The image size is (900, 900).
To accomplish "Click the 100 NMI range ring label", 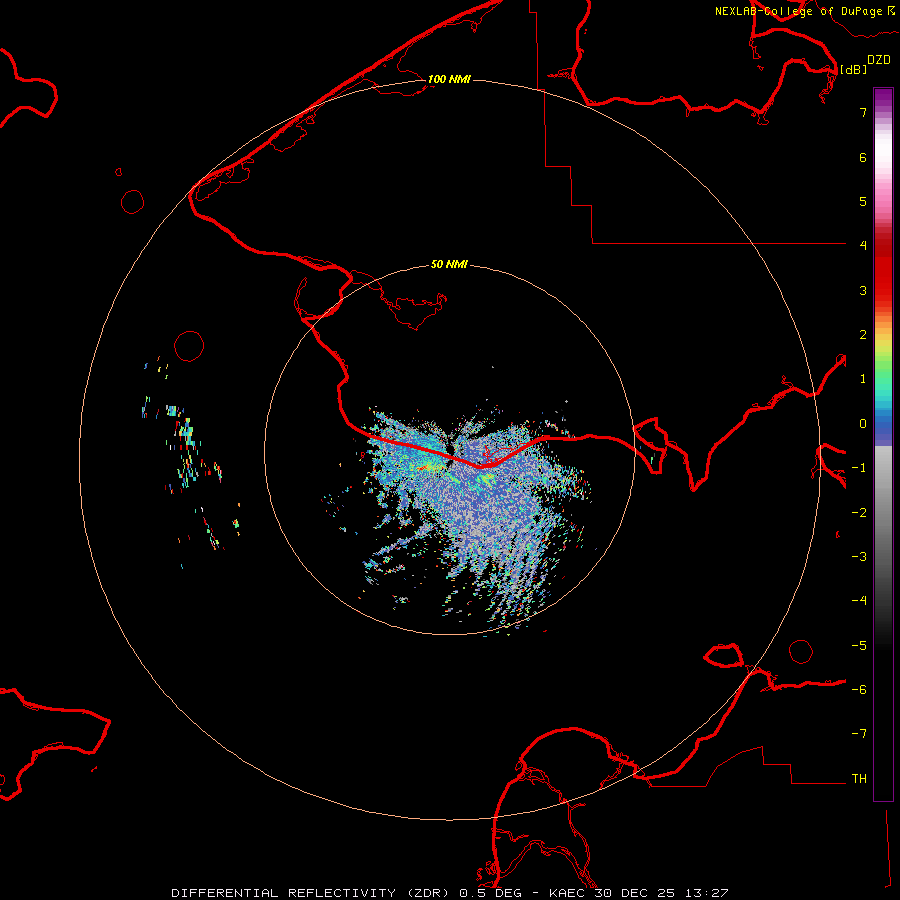I will coord(449,79).
